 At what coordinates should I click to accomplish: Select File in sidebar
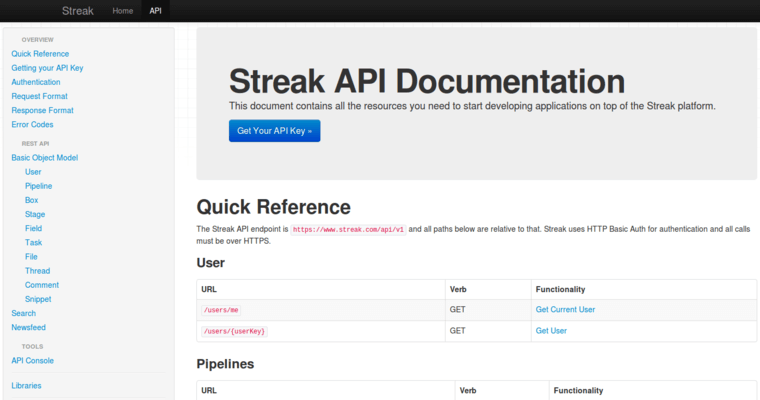click(x=31, y=256)
